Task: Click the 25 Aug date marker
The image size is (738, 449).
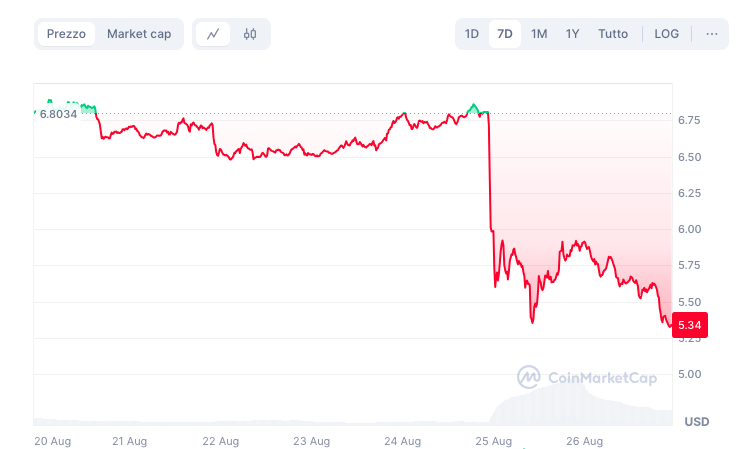Action: pyautogui.click(x=494, y=440)
